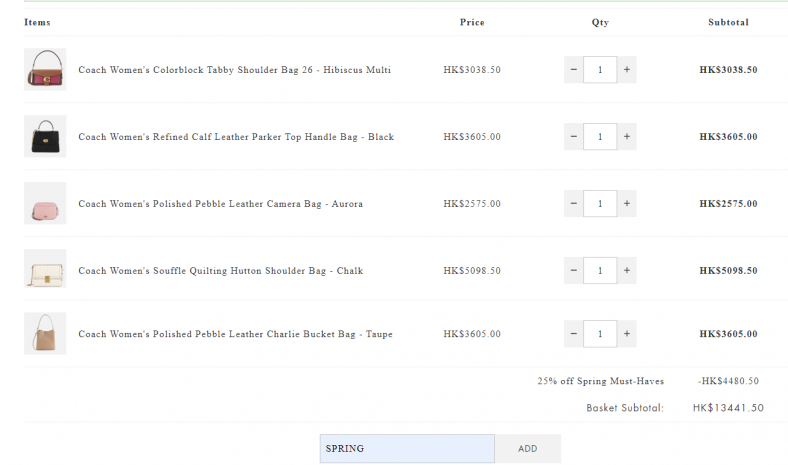Screen dimensions: 788x465
Task: Decrease quantity of Parker Top Handle Bag
Action: 573,137
